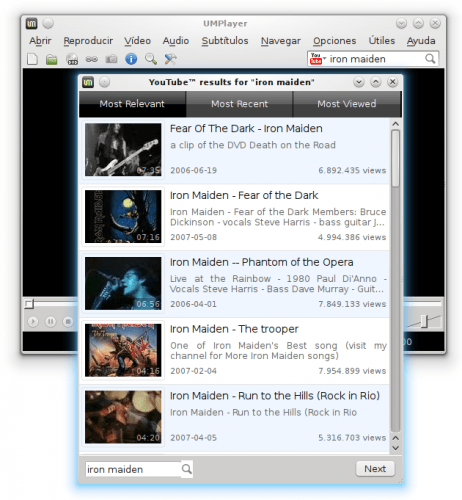Open the Vídeo menu
The image size is (462, 500).
pos(137,41)
